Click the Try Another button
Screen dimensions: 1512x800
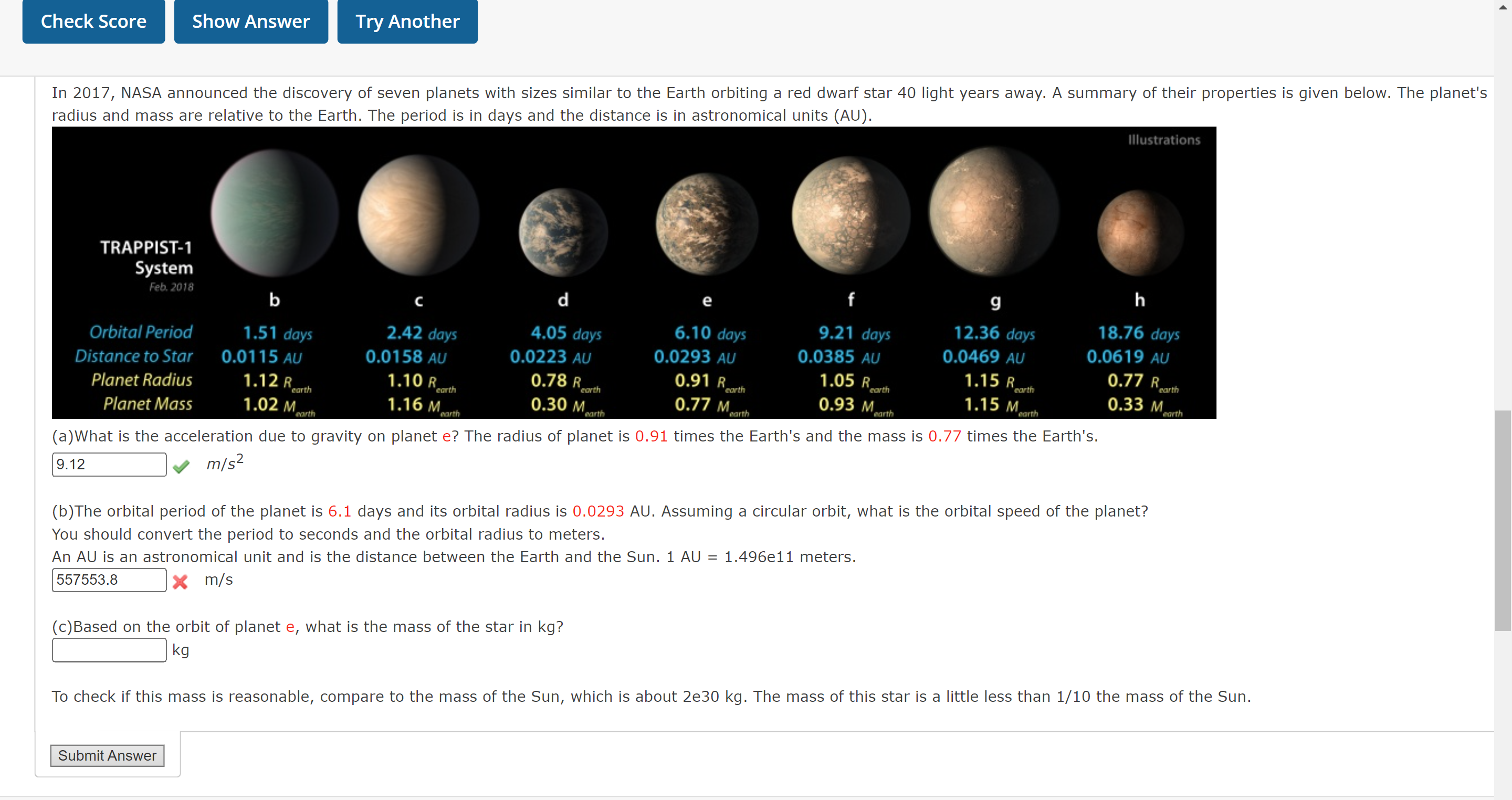tap(408, 22)
